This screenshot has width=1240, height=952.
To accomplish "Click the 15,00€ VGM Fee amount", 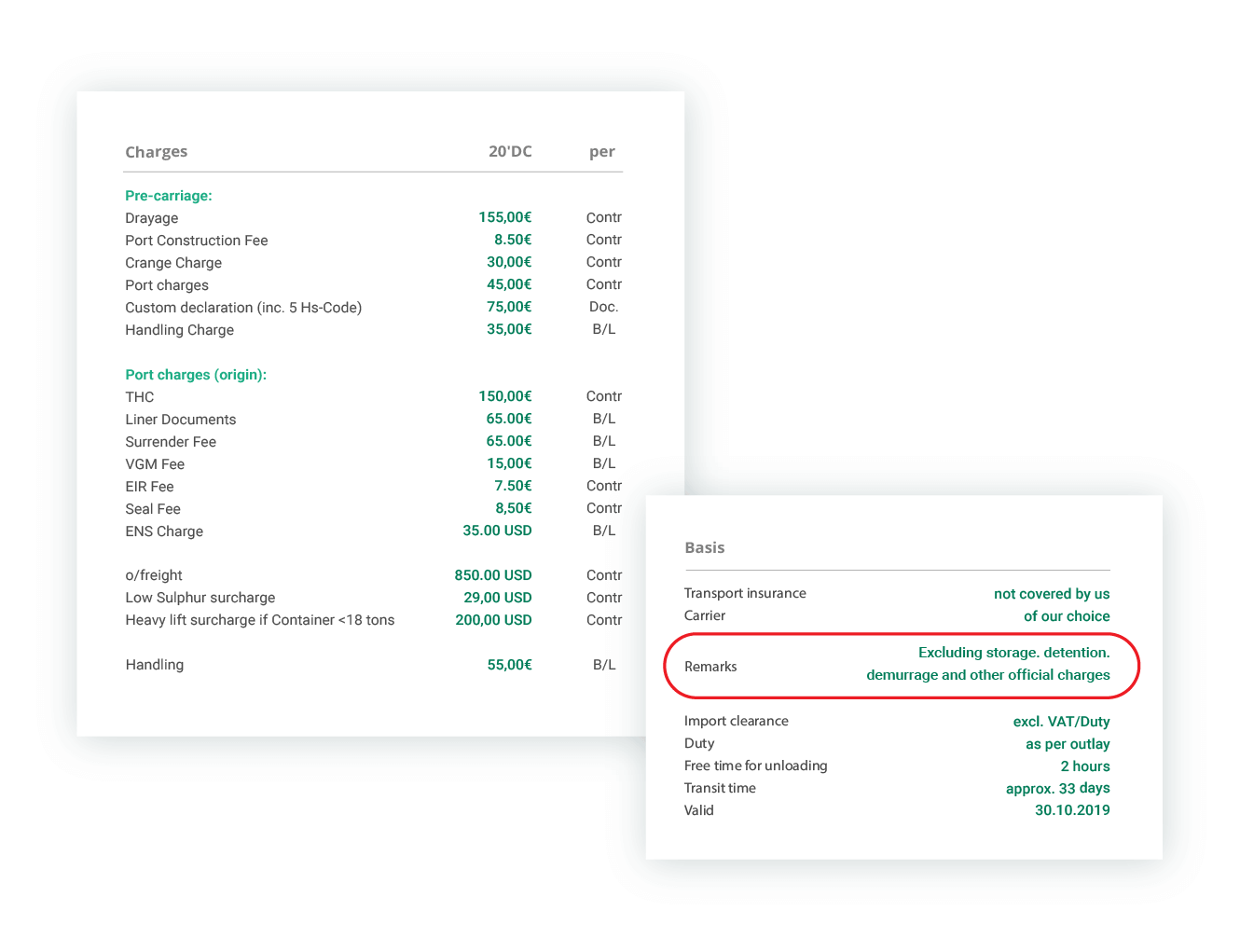I will tap(509, 463).
